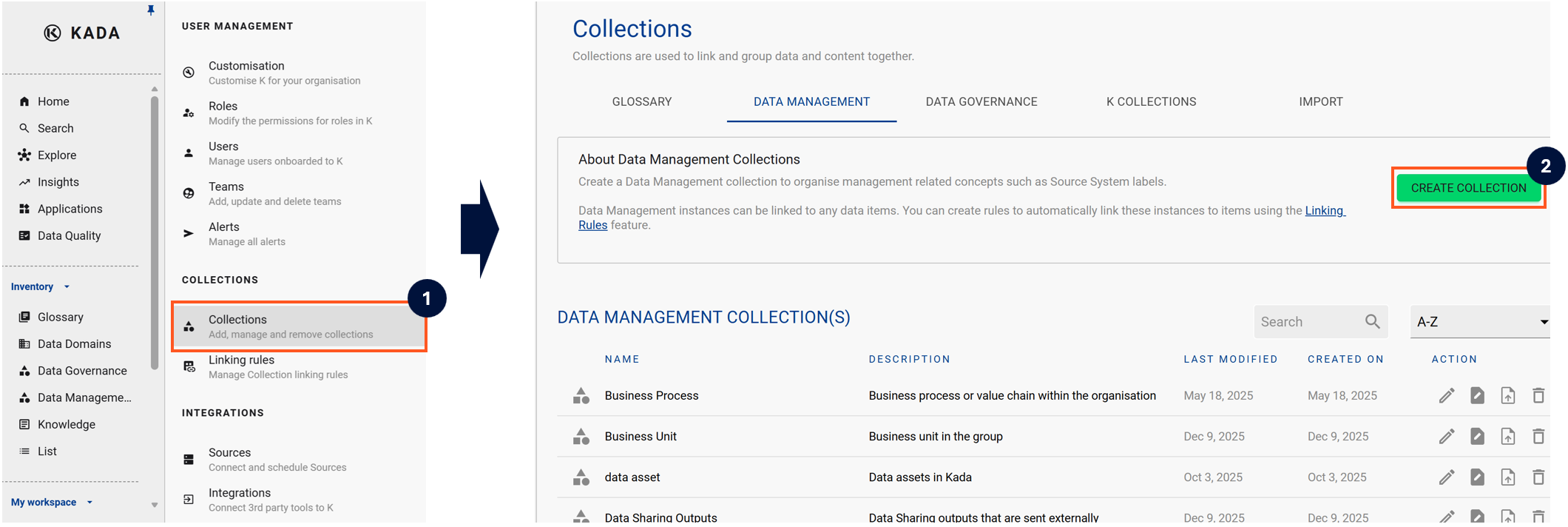Viewport: 1568px width, 527px height.
Task: Switch to the Data Governance tab
Action: tap(981, 102)
